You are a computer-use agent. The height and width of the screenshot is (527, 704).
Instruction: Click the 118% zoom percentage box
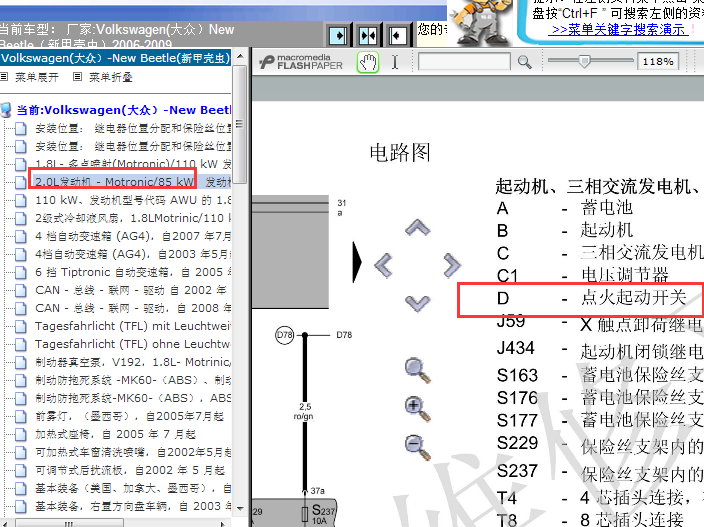click(x=658, y=61)
